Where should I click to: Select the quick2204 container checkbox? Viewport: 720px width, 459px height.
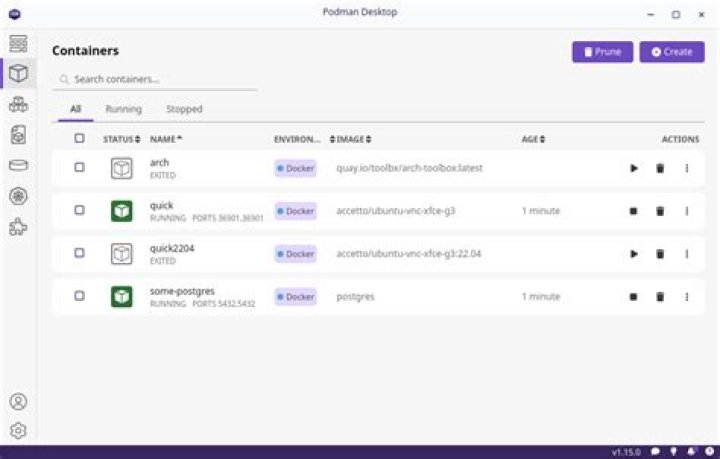tap(79, 253)
